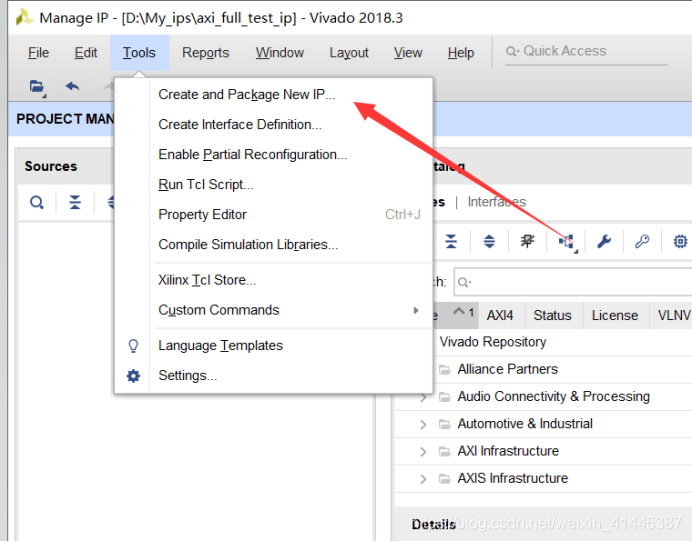The height and width of the screenshot is (542, 692).
Task: Click the Settings gear icon in menu
Action: [x=133, y=376]
